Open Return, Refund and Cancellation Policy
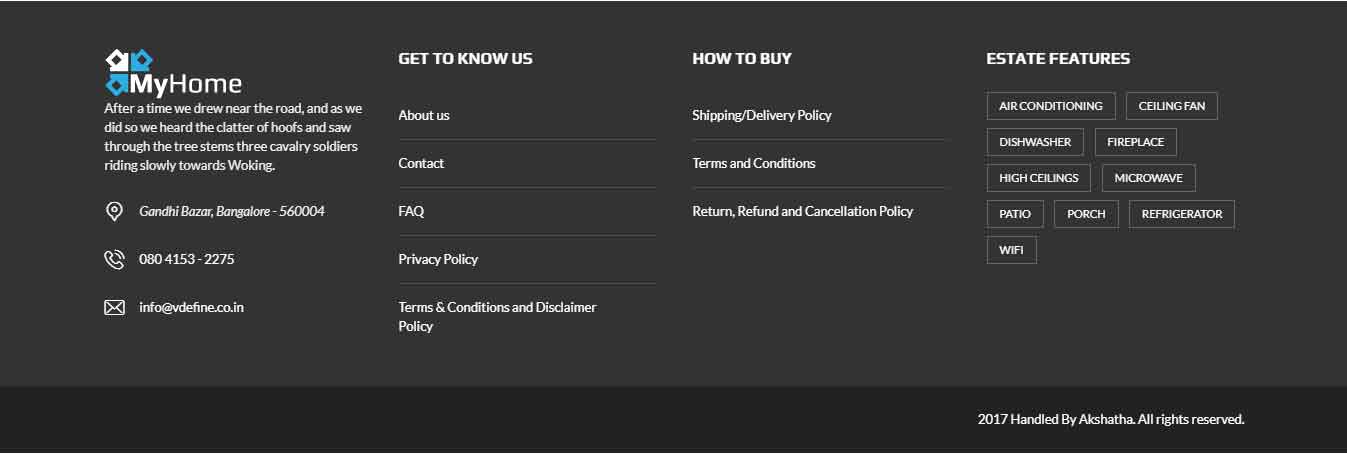This screenshot has width=1347, height=456. pos(803,211)
